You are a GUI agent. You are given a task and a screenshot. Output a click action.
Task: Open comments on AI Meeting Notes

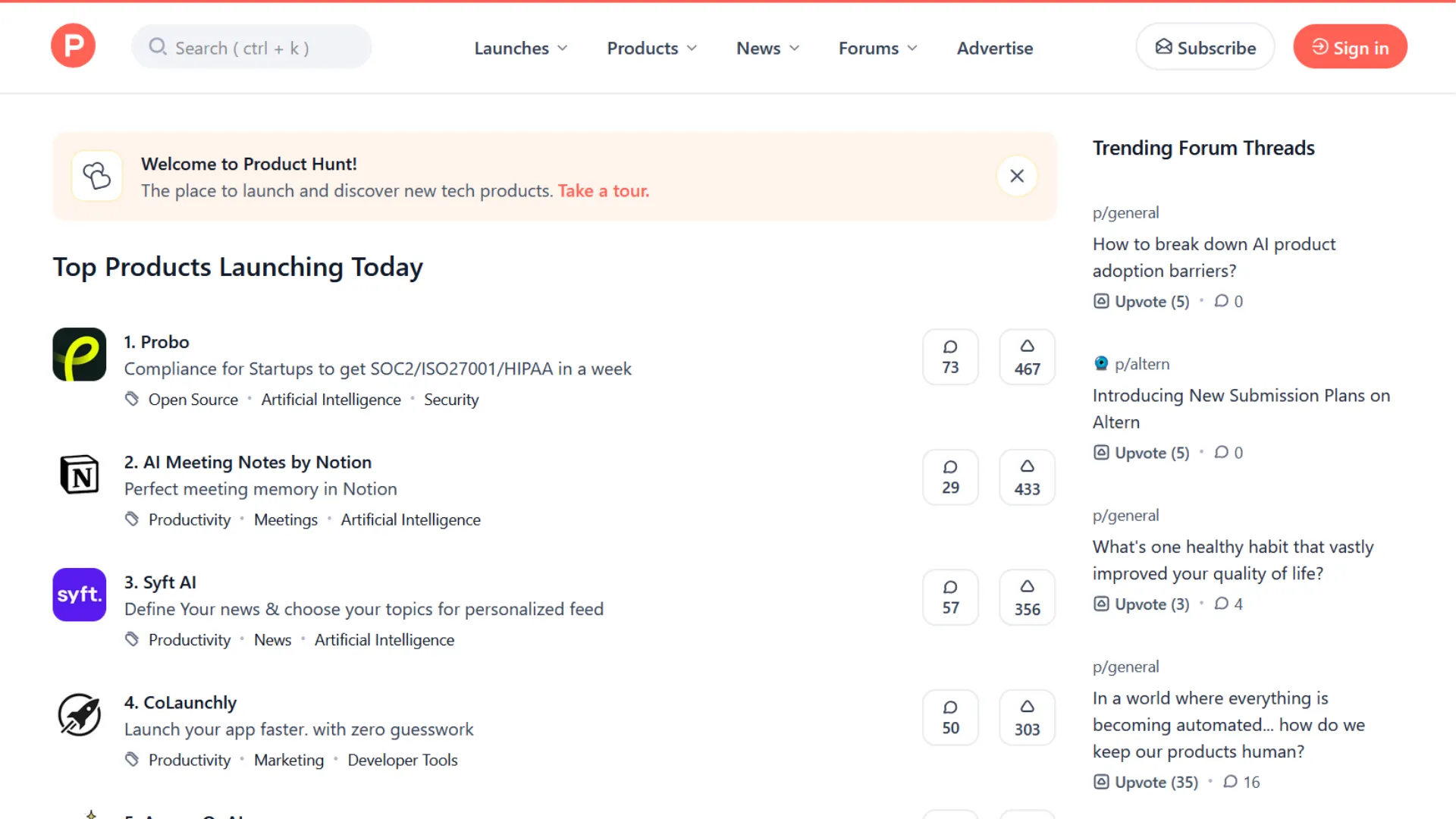950,477
